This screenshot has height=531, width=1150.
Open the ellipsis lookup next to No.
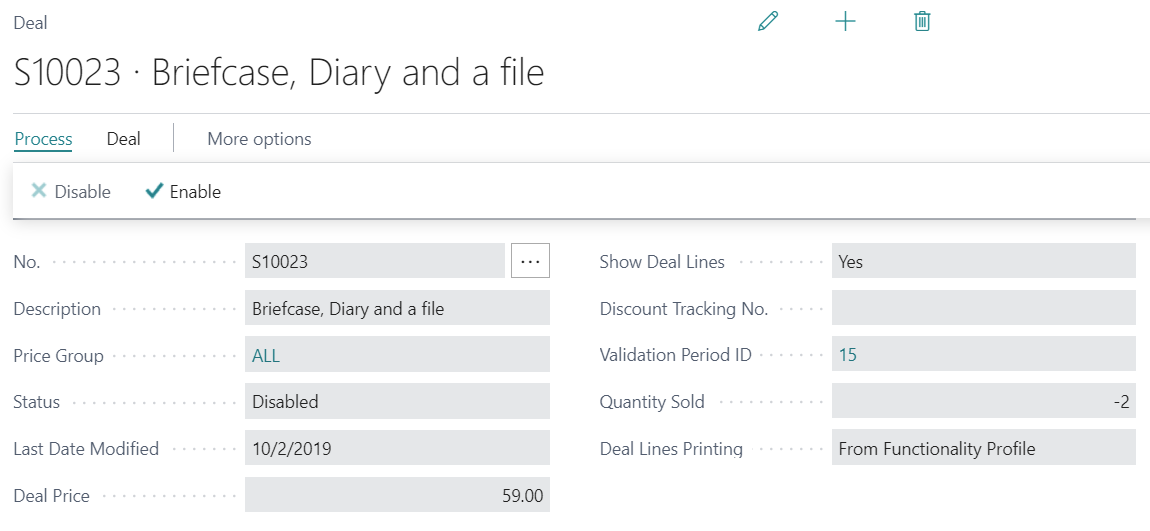(x=530, y=262)
